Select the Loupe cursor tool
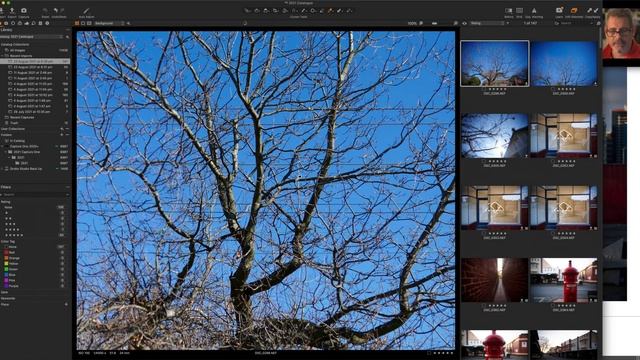 click(x=266, y=11)
